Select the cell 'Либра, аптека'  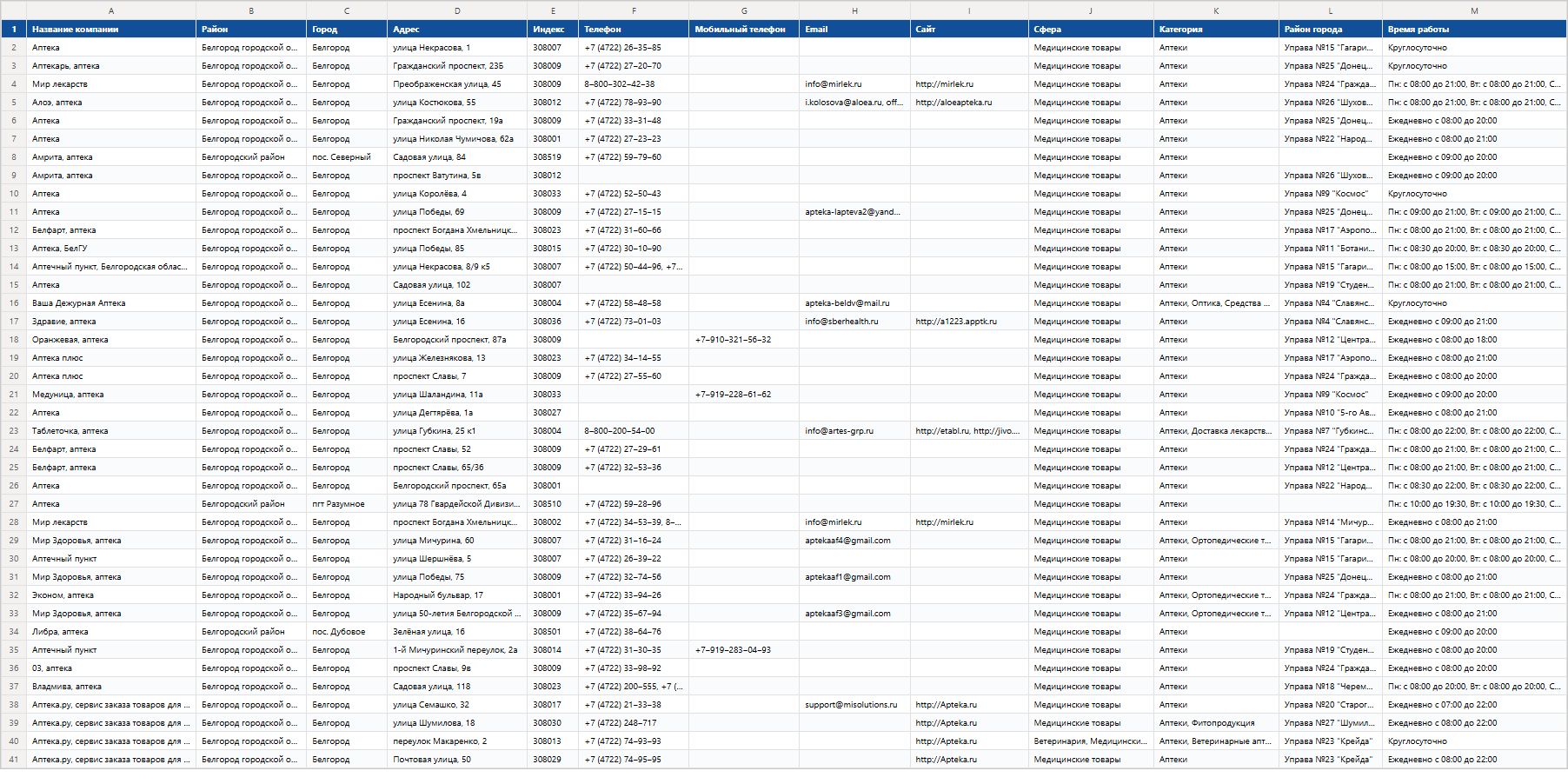click(111, 632)
